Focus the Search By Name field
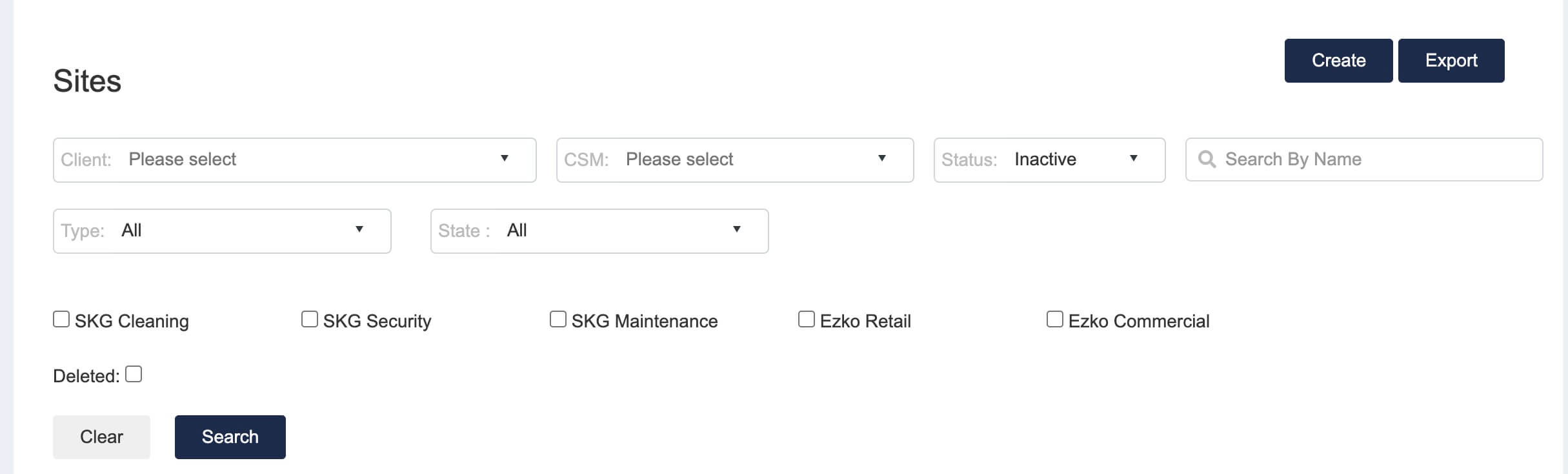The height and width of the screenshot is (474, 1568). click(x=1364, y=160)
